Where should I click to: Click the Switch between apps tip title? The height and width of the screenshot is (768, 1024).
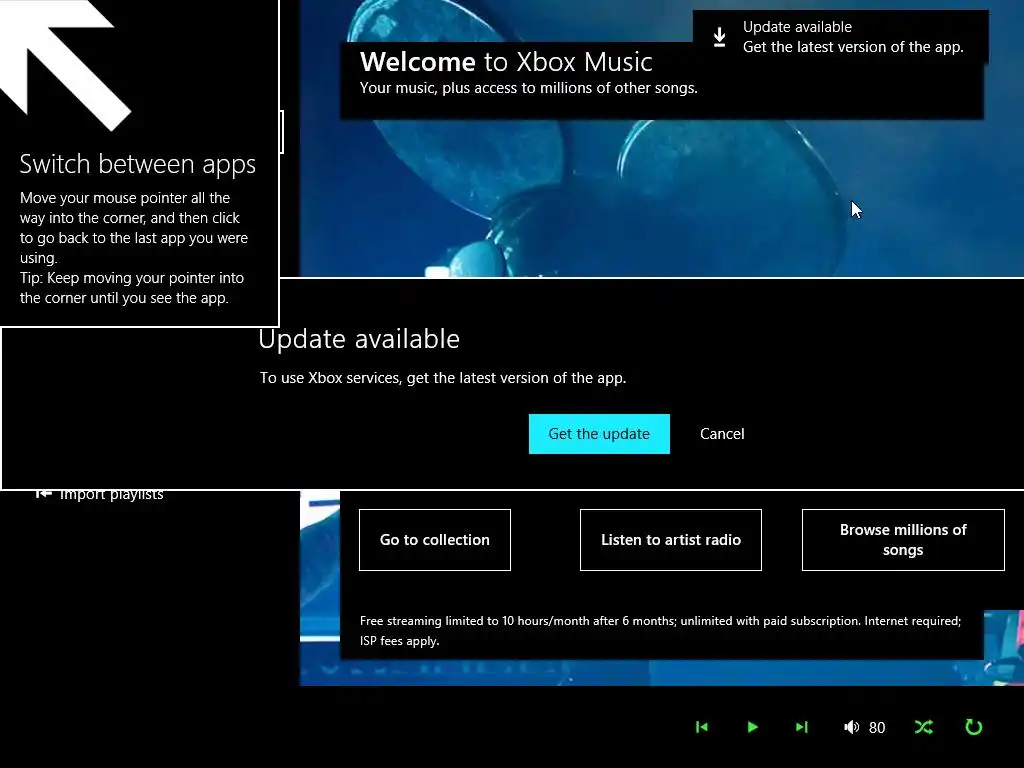(138, 165)
